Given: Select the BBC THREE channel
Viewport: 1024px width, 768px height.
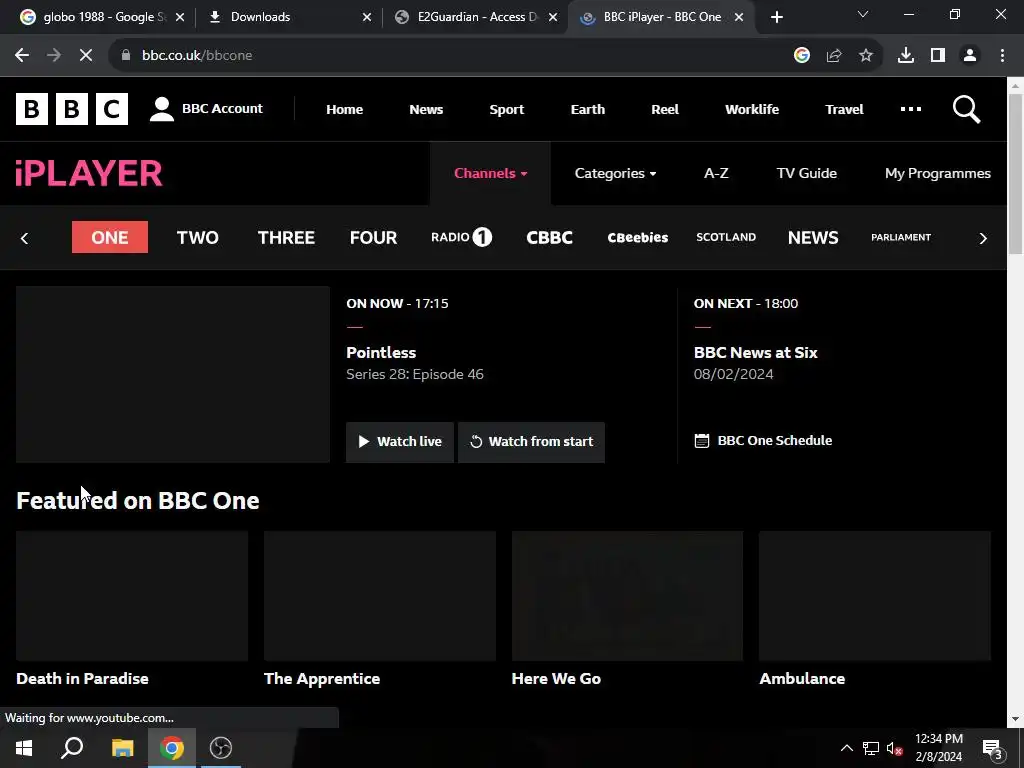Looking at the screenshot, I should (286, 237).
